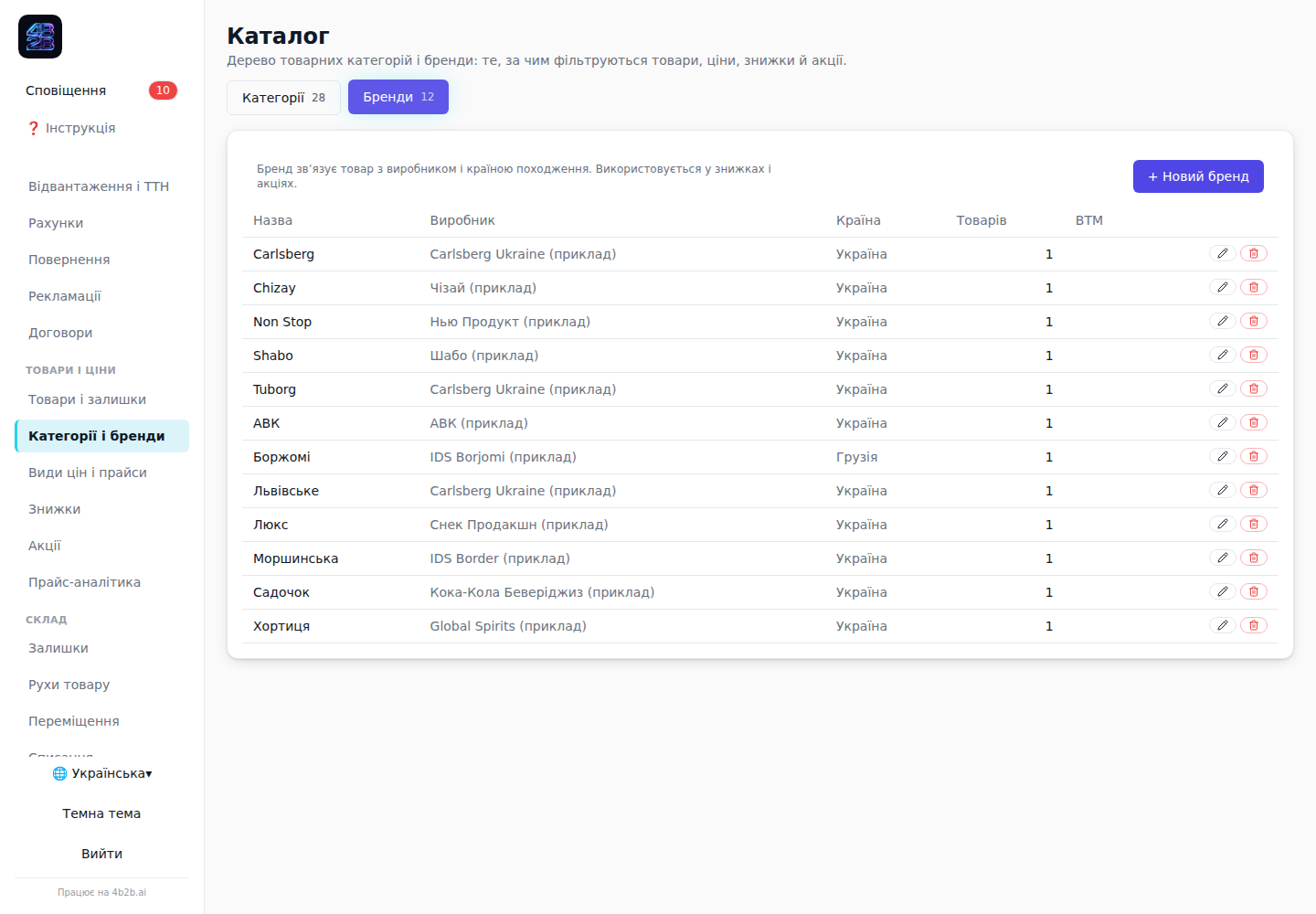Viewport: 1316px width, 914px height.
Task: Click the Нью Продукт (приклад) cell
Action: pyautogui.click(x=510, y=322)
